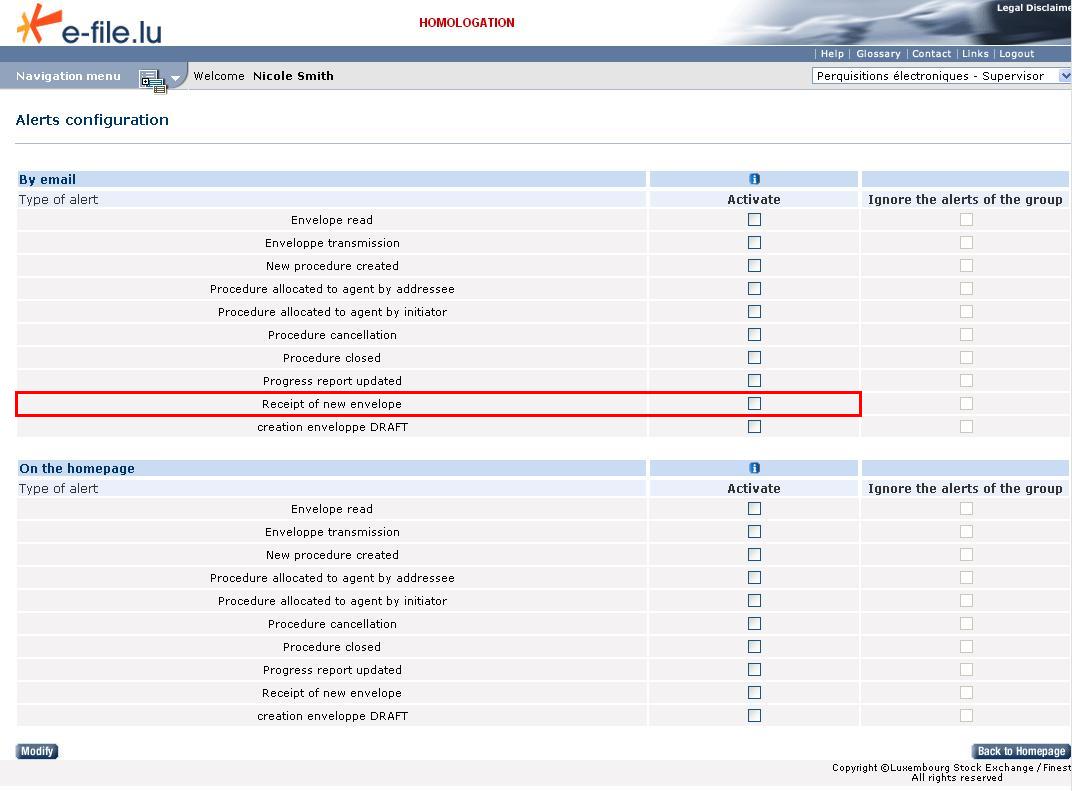Open the Links page
1072x791 pixels.
click(x=975, y=54)
